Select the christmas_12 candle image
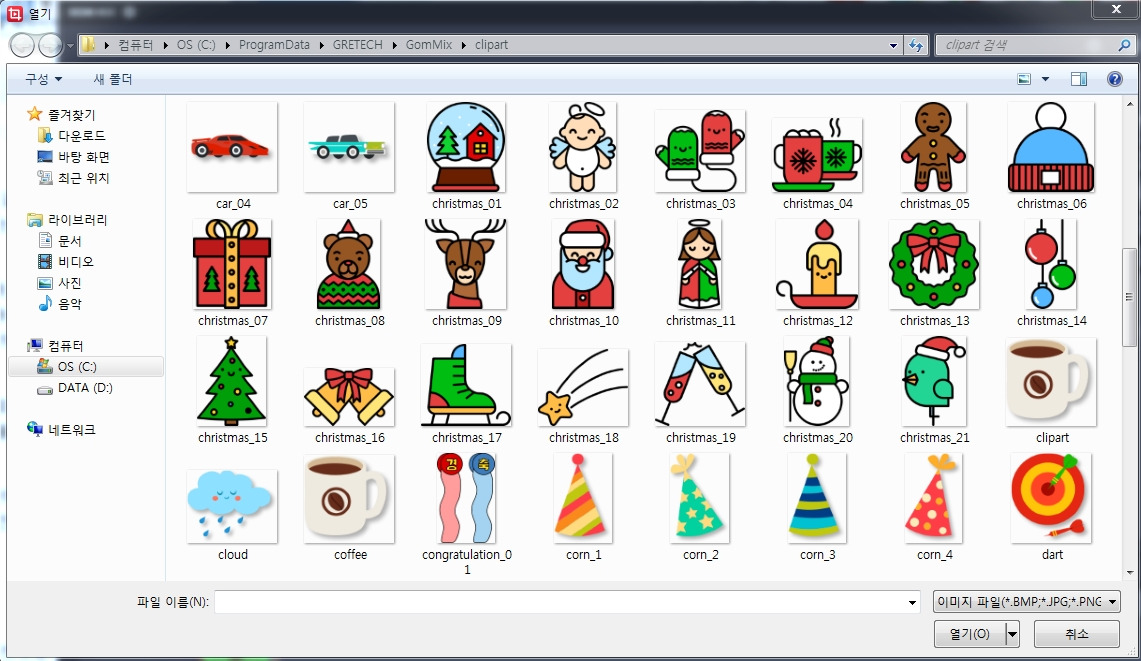This screenshot has height=661, width=1141. pyautogui.click(x=817, y=264)
